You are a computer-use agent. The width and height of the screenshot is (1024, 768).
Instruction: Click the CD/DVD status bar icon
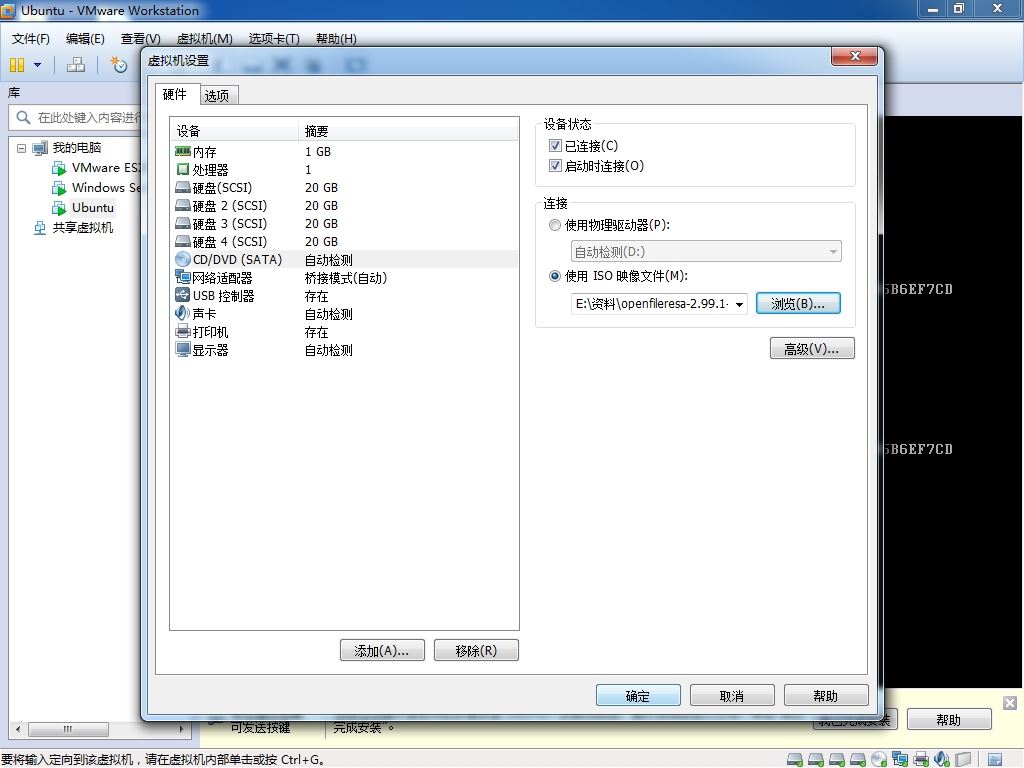[x=879, y=759]
